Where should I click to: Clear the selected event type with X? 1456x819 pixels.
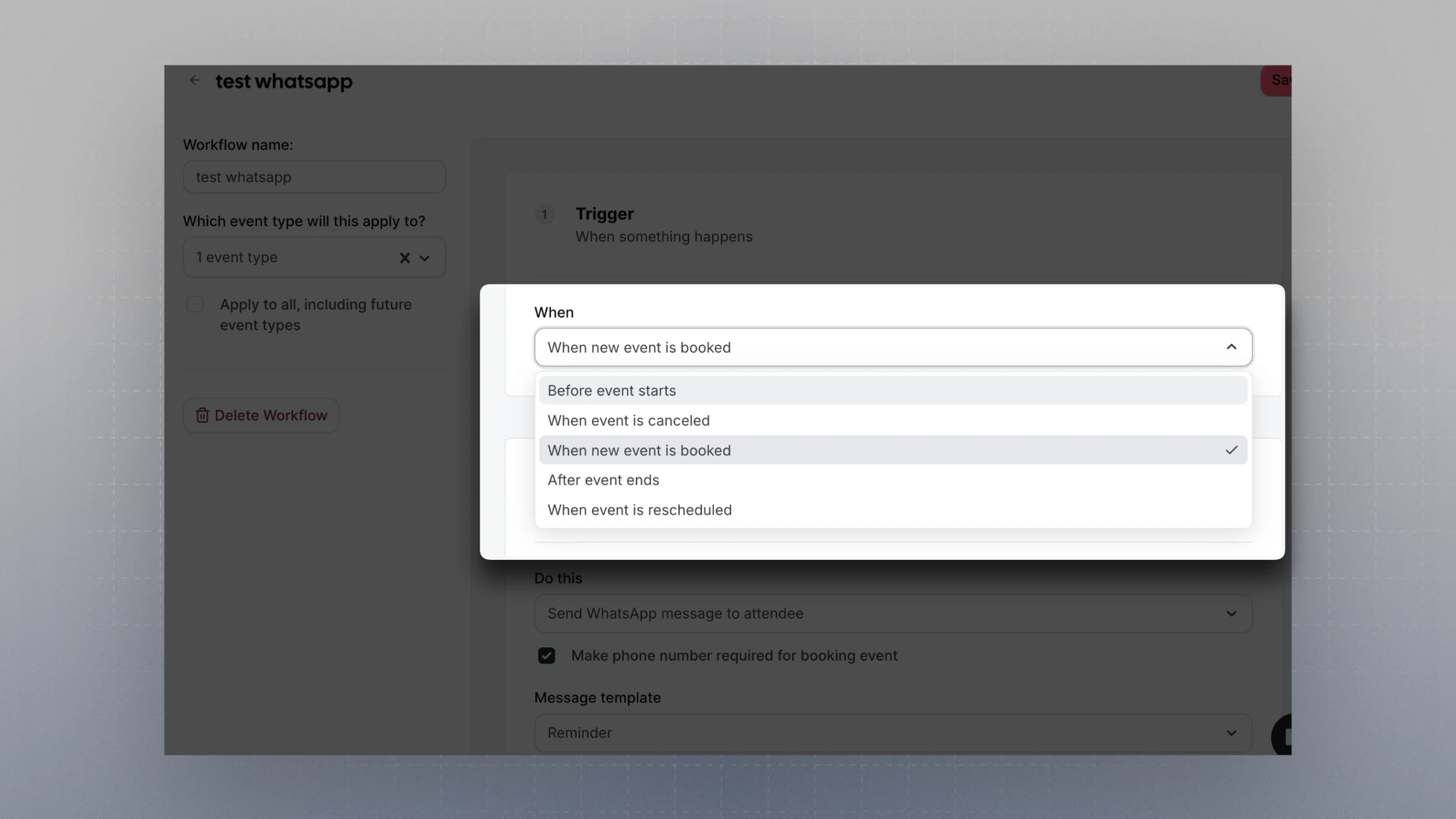(x=405, y=258)
